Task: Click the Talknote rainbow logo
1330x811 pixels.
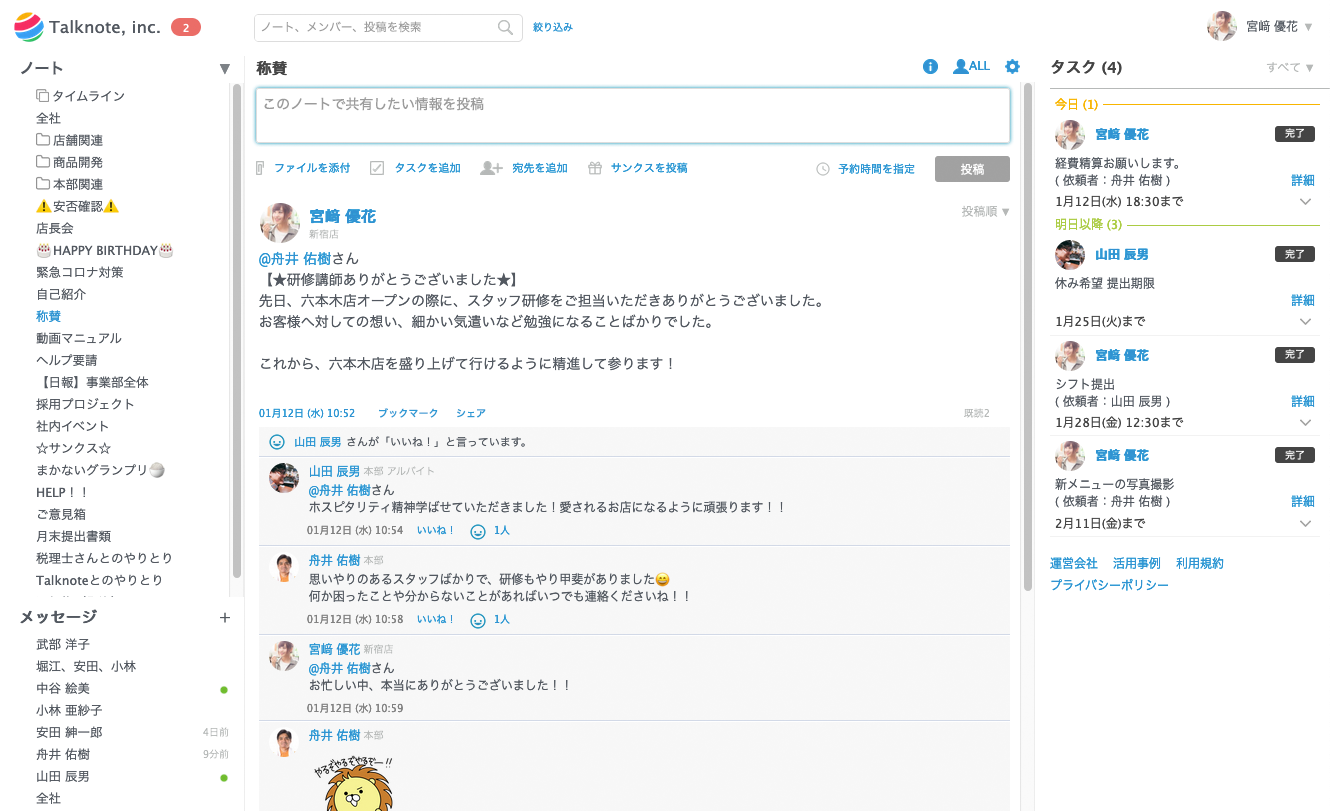Action: coord(28,27)
